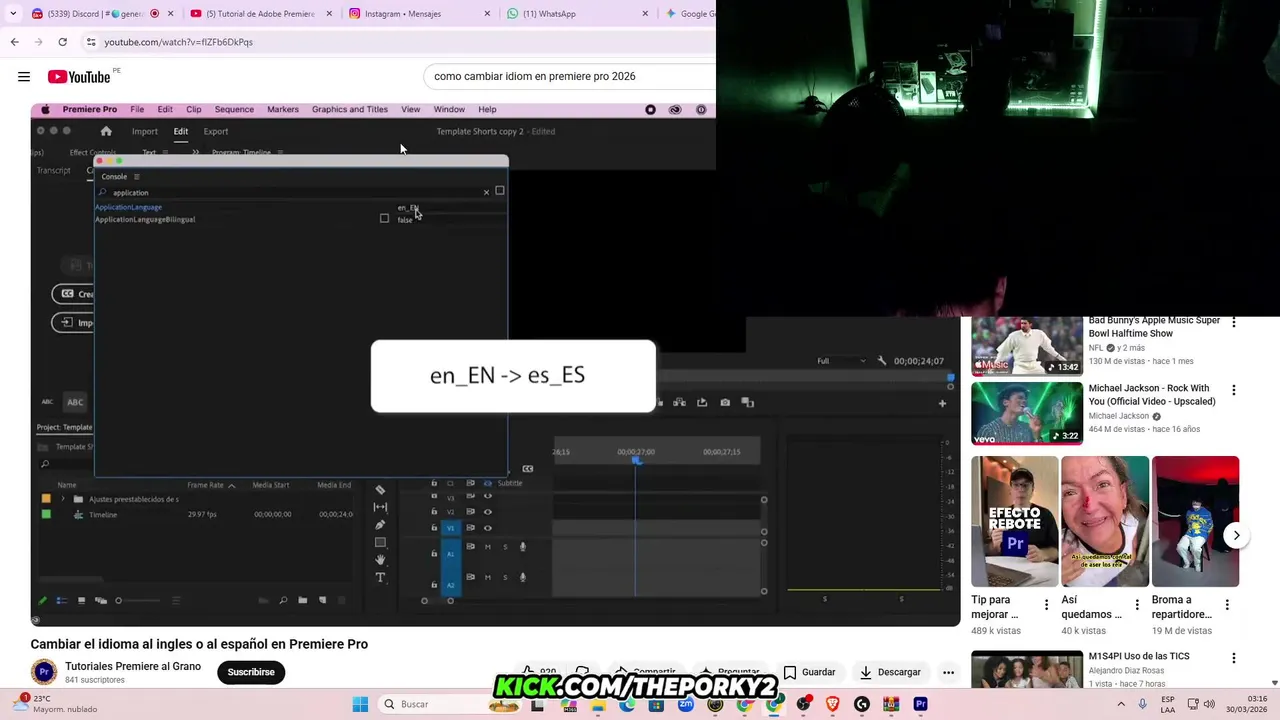This screenshot has width=1280, height=720.
Task: Clear the Console search with the X icon
Action: coord(487,192)
